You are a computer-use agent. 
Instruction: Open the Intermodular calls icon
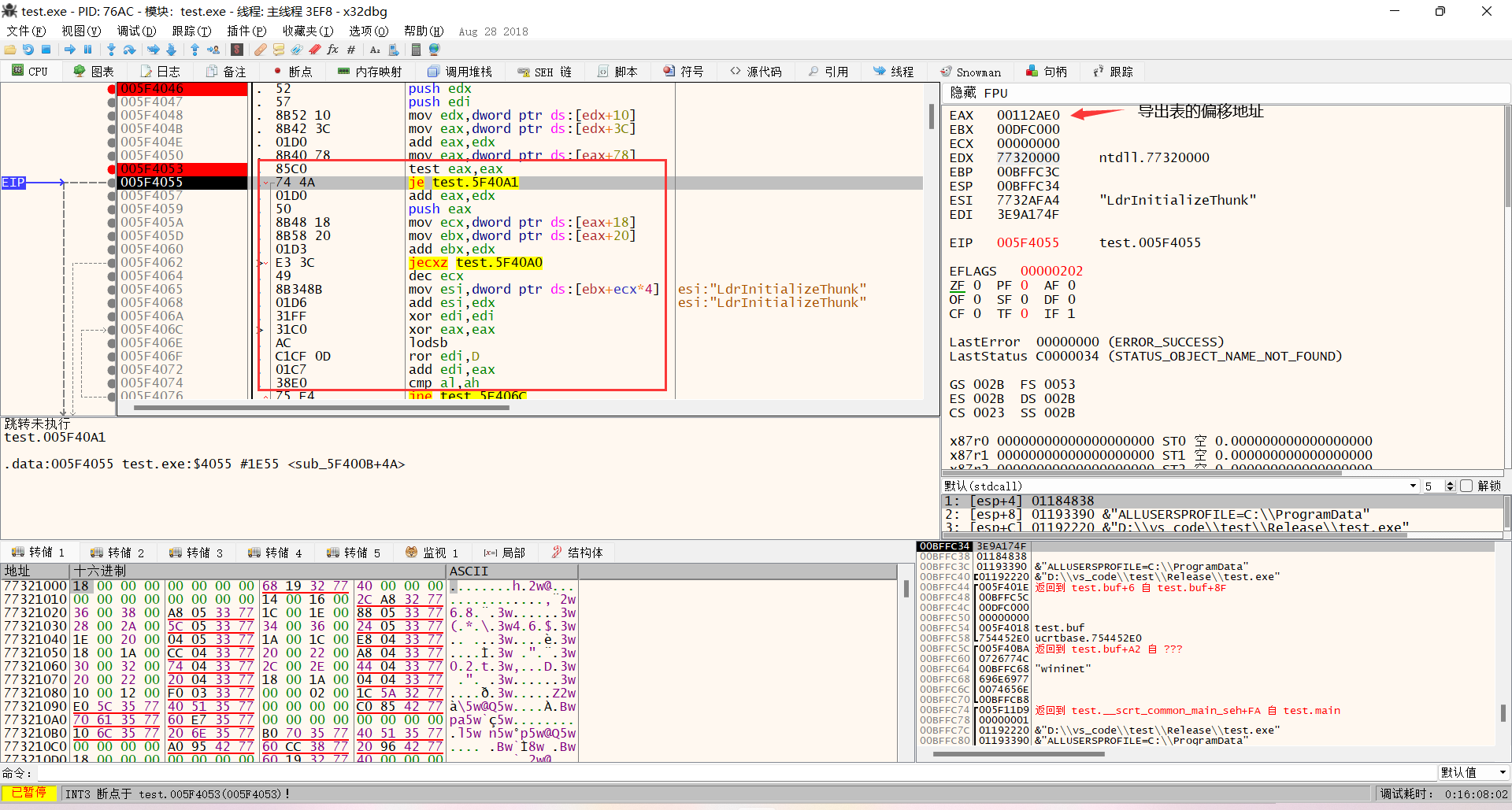coord(394,50)
